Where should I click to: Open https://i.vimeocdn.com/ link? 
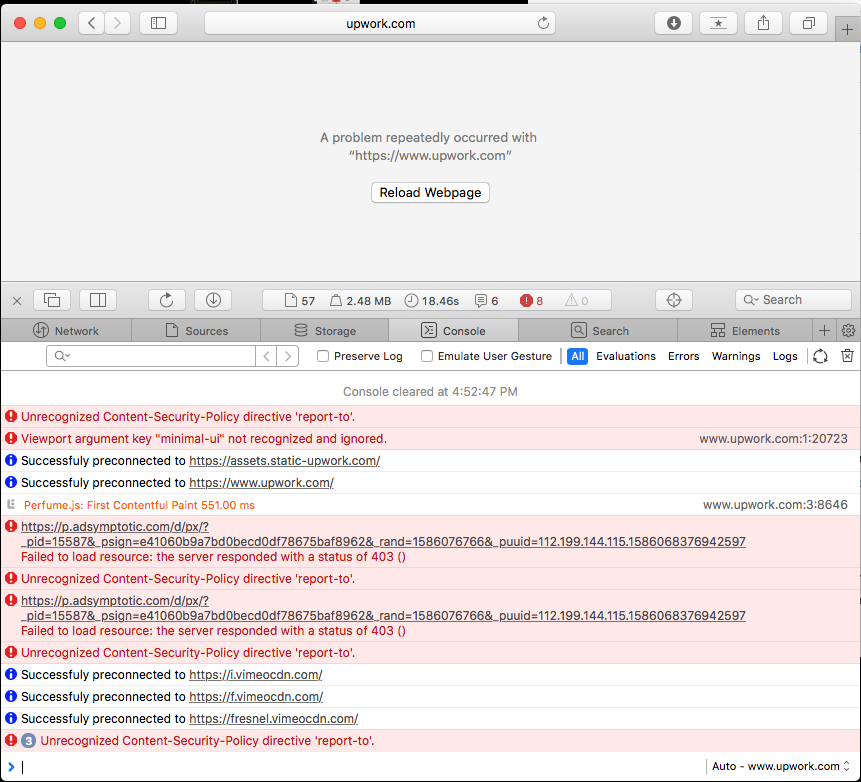[256, 674]
